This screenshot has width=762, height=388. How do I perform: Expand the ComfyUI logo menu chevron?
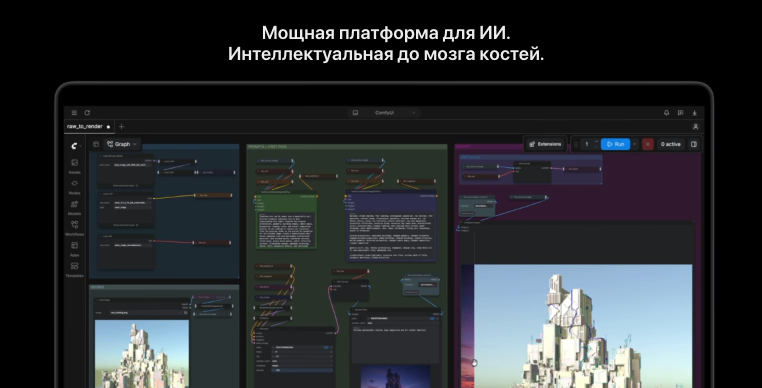81,146
